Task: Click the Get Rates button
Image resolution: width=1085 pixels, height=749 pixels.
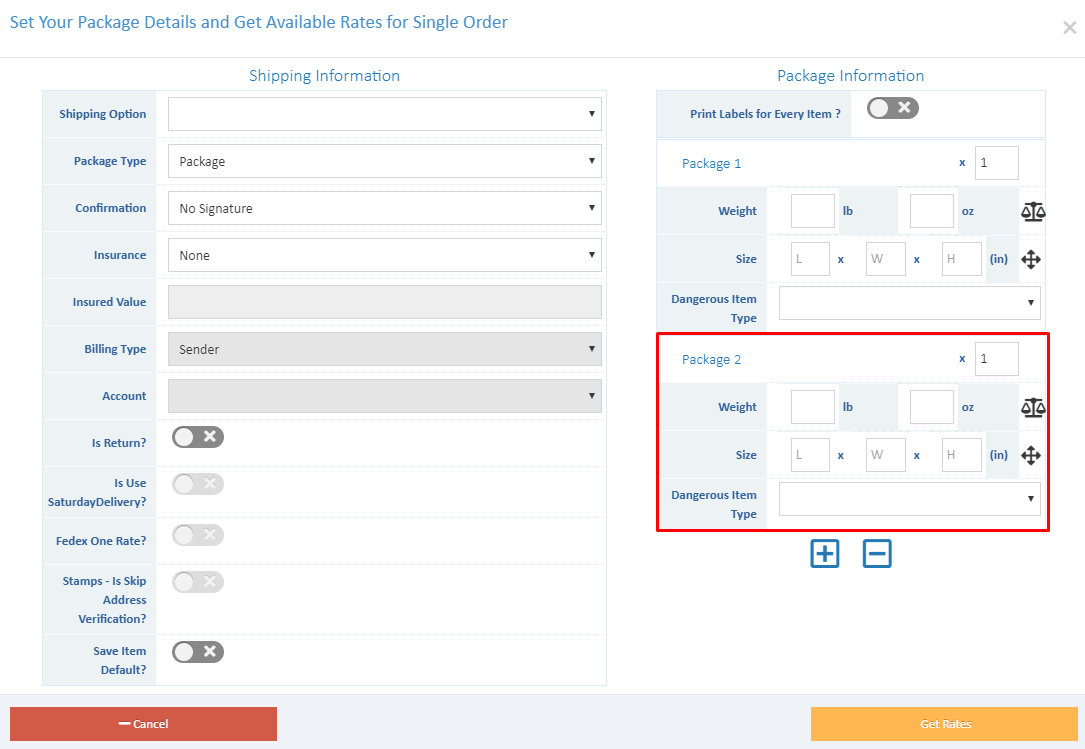Action: pos(944,723)
